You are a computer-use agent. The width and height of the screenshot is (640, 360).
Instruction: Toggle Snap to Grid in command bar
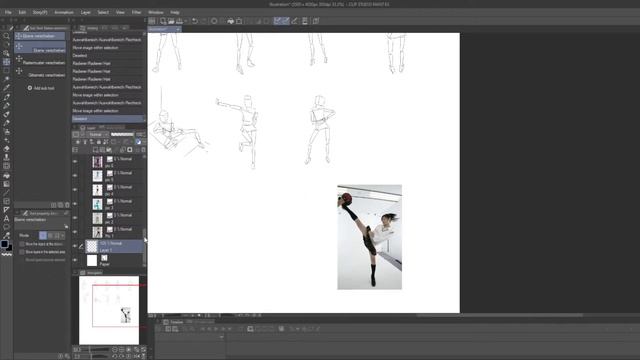pyautogui.click(x=294, y=21)
